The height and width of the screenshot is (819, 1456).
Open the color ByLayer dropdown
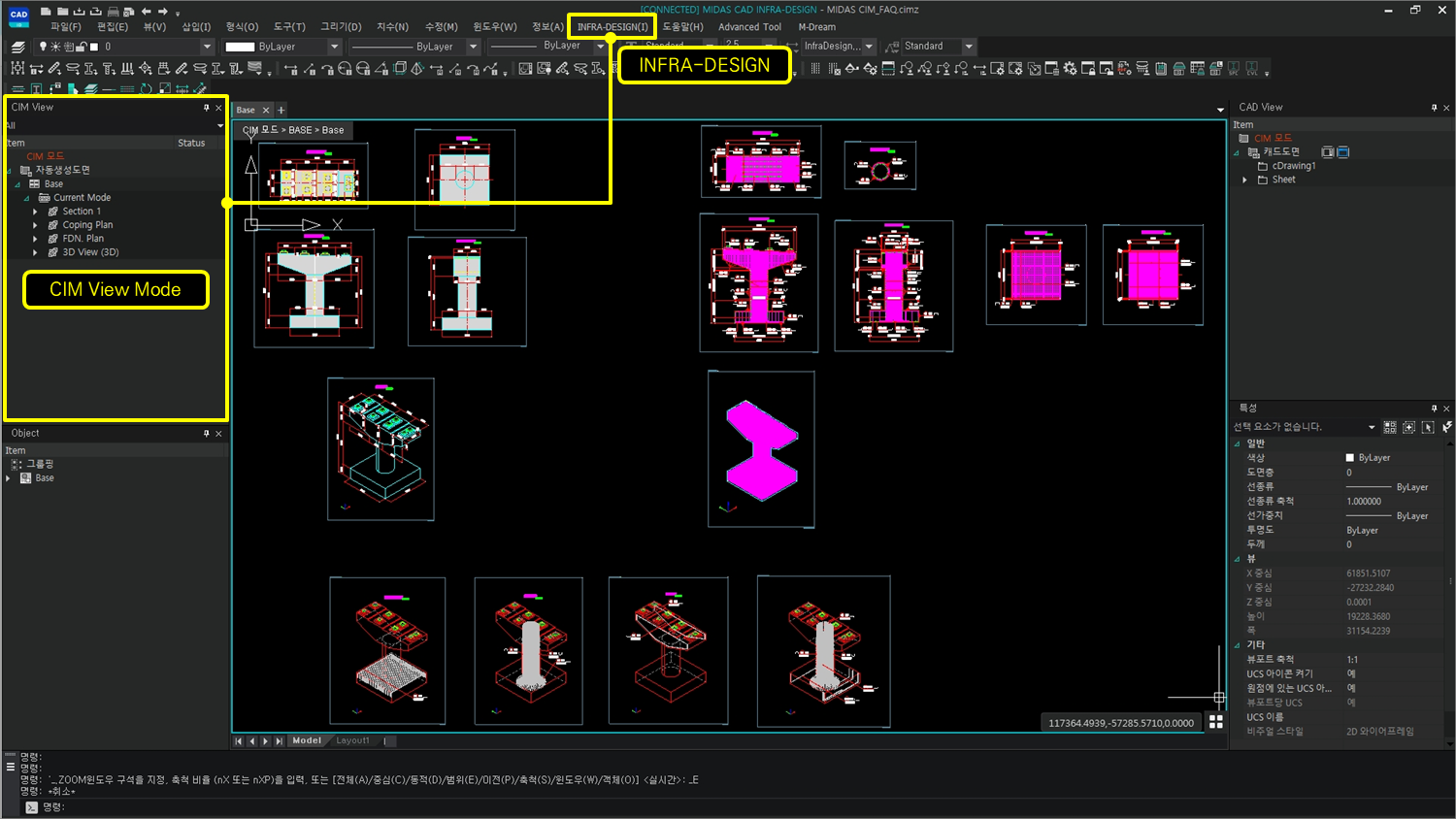tap(335, 47)
